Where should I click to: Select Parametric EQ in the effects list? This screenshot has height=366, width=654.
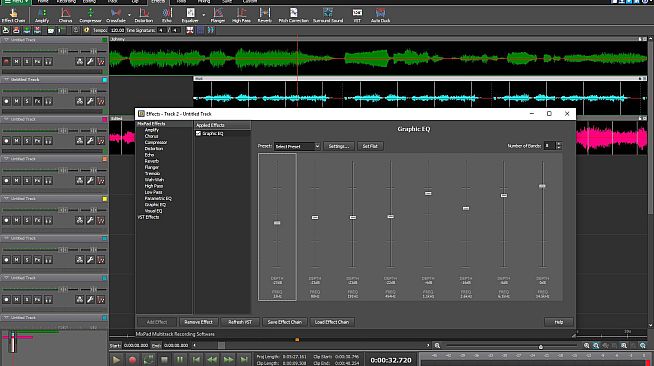(x=158, y=198)
